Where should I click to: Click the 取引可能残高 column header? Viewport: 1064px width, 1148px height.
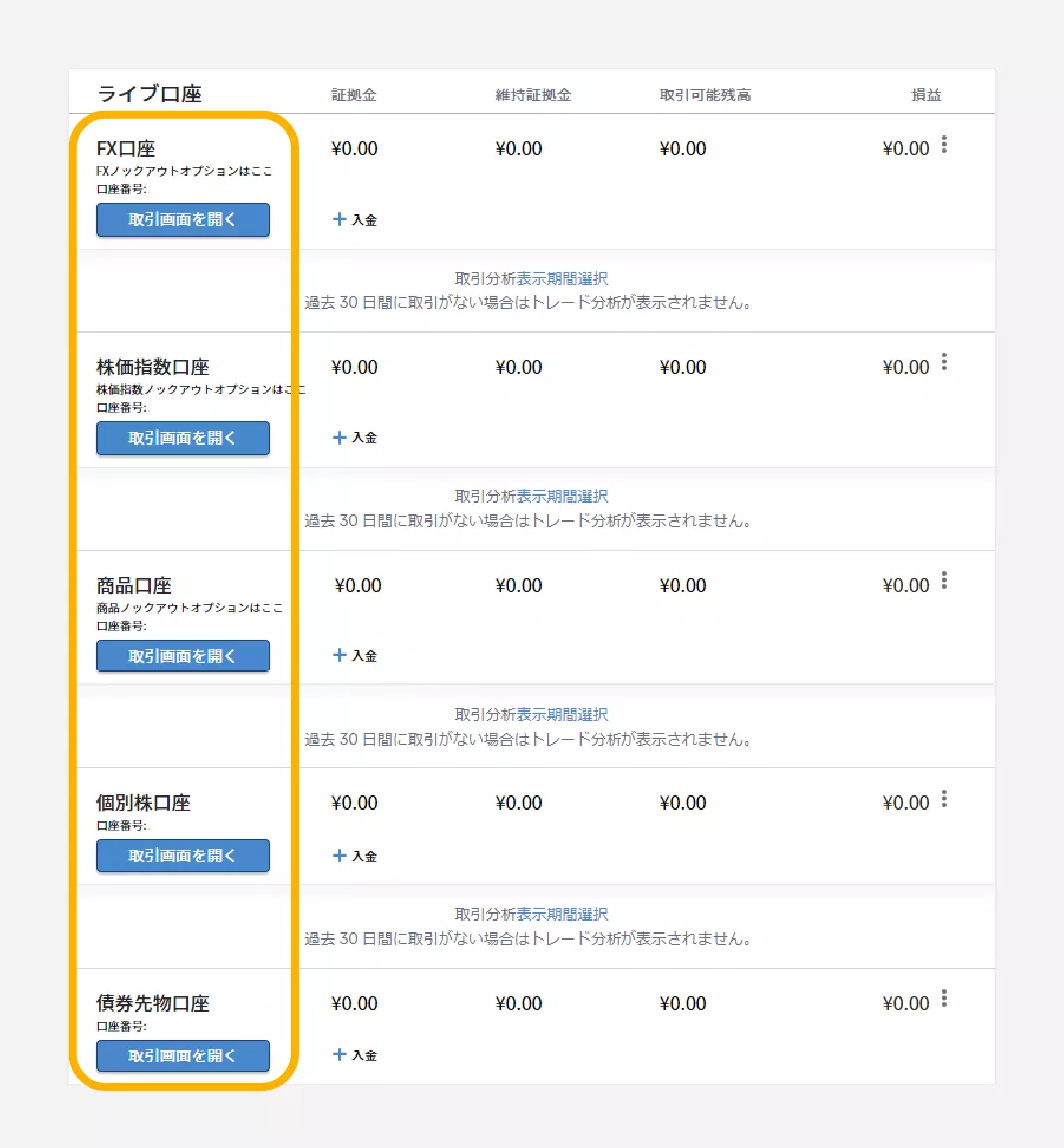pos(705,96)
